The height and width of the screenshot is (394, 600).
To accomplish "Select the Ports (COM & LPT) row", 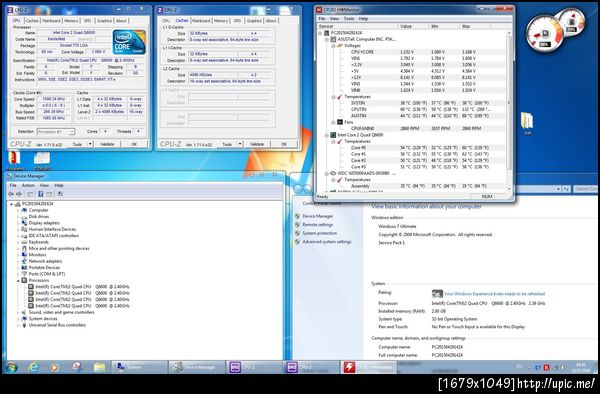I will [43, 274].
